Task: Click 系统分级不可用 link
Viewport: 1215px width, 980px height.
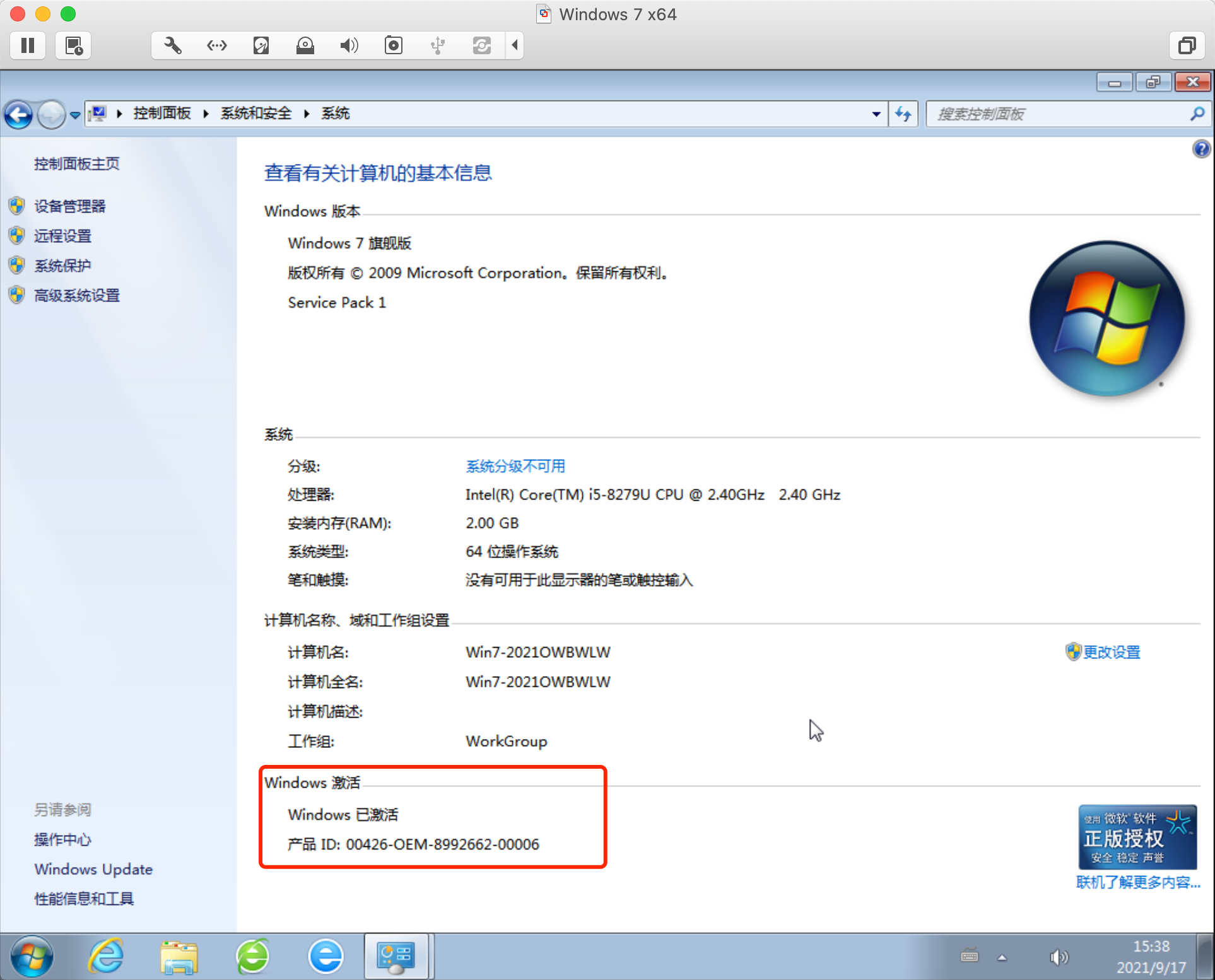Action: tap(515, 466)
